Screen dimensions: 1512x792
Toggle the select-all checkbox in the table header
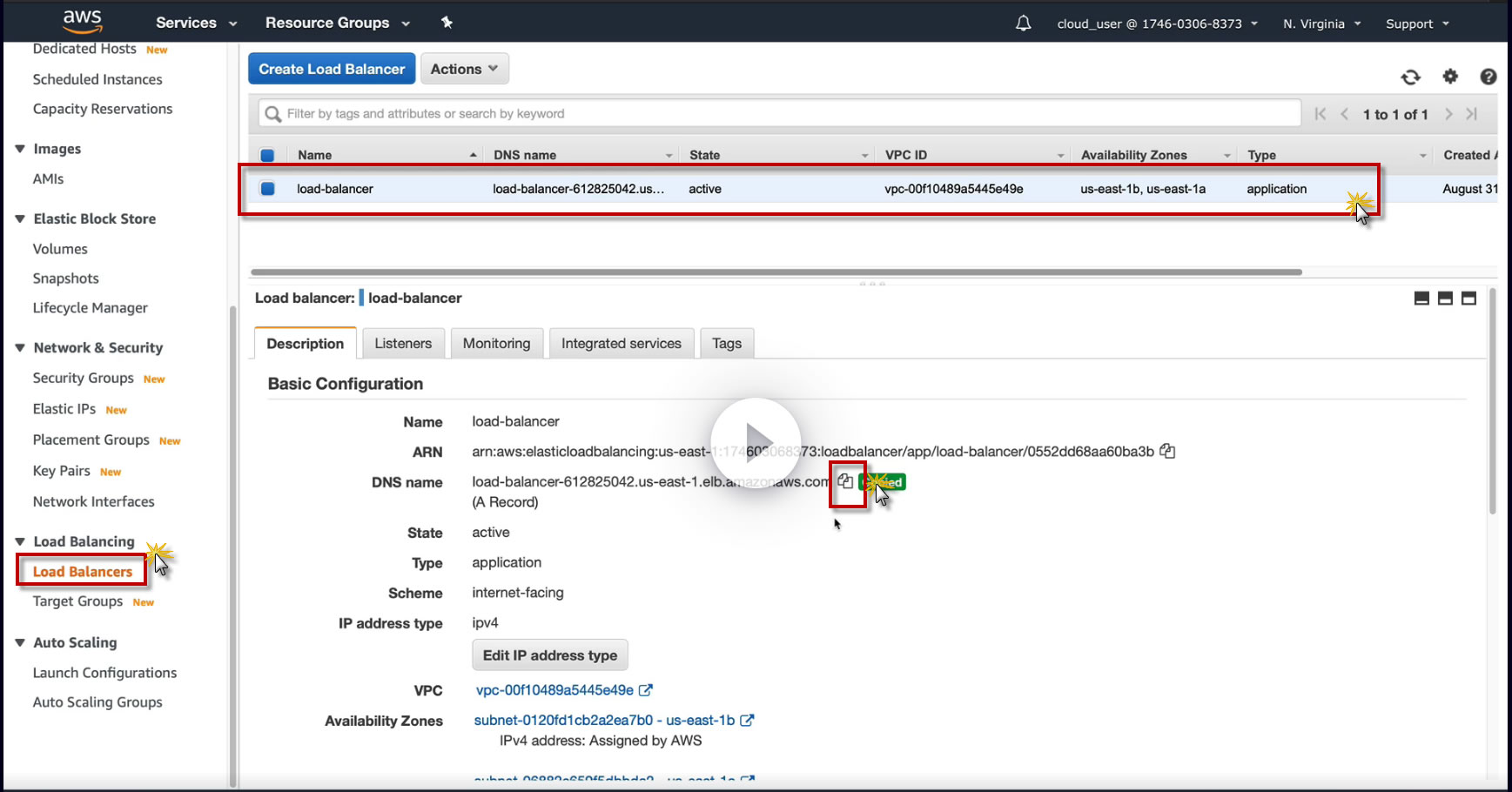tap(267, 155)
